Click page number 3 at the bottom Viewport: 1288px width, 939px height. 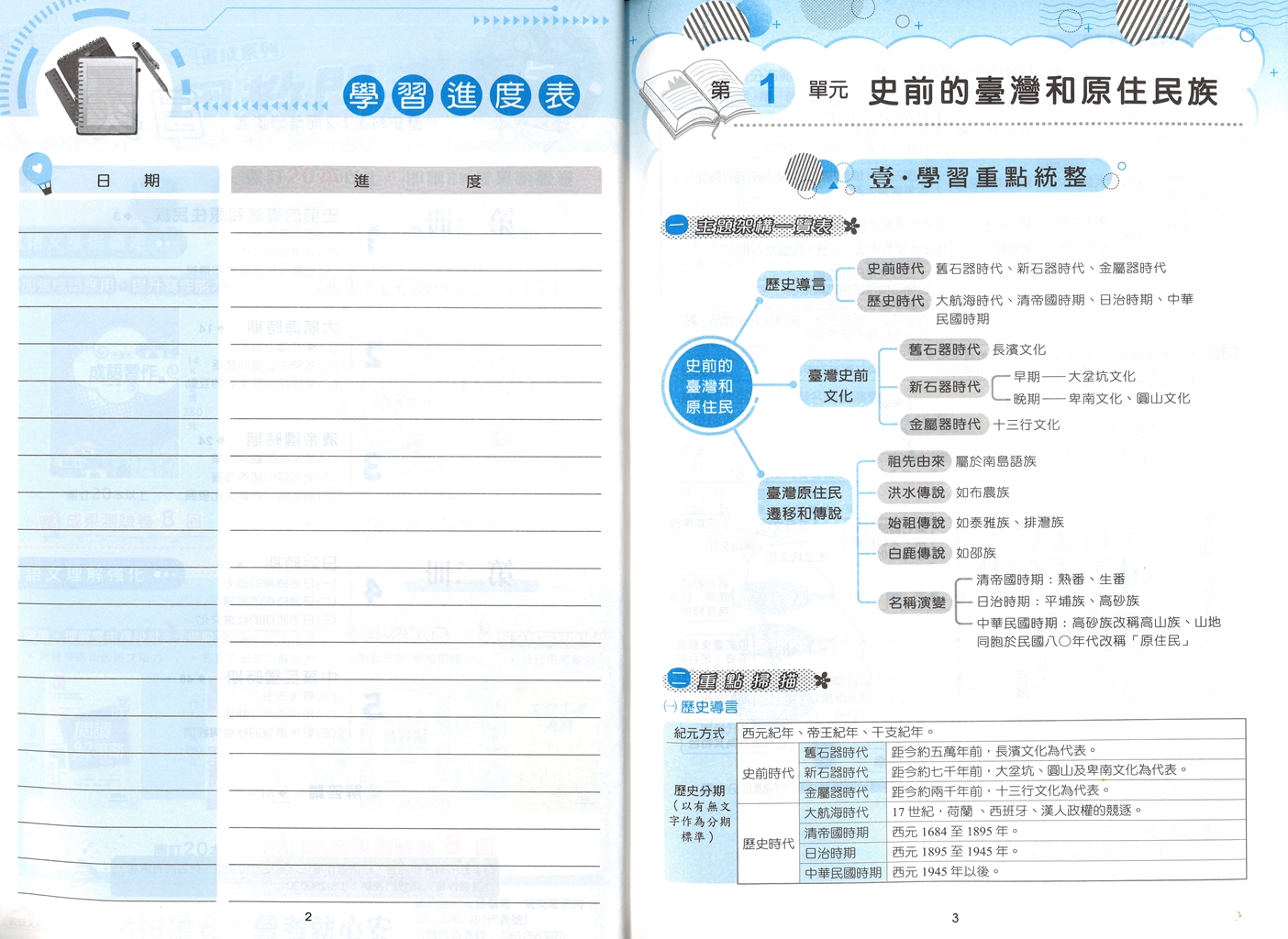pos(955,918)
